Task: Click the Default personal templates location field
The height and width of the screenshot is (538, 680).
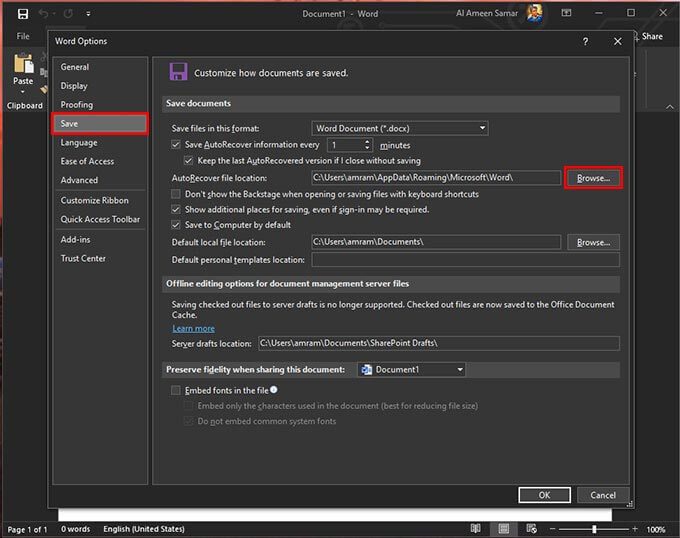Action: point(465,260)
